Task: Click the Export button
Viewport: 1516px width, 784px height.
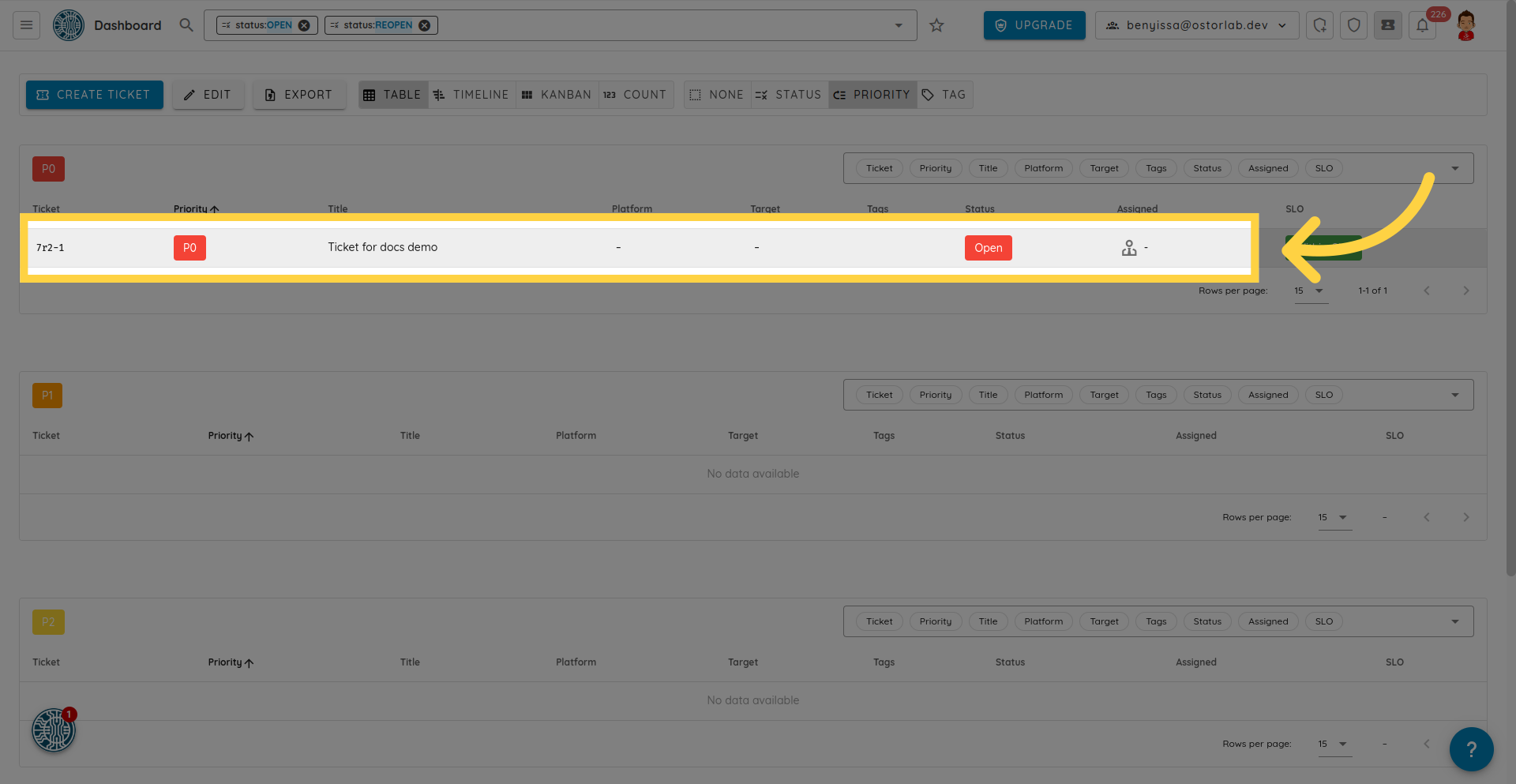Action: [x=298, y=95]
